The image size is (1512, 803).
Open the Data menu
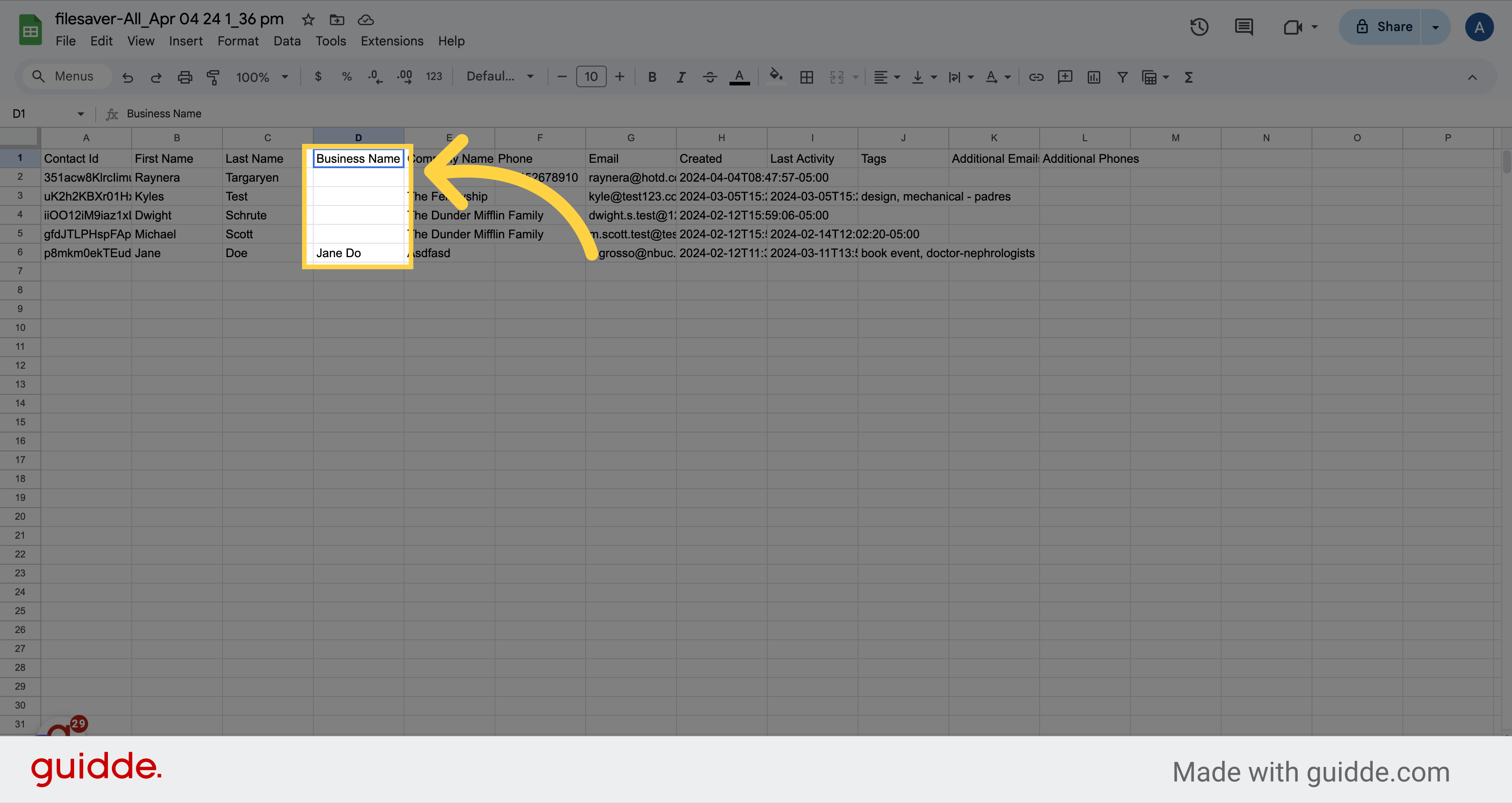(286, 41)
